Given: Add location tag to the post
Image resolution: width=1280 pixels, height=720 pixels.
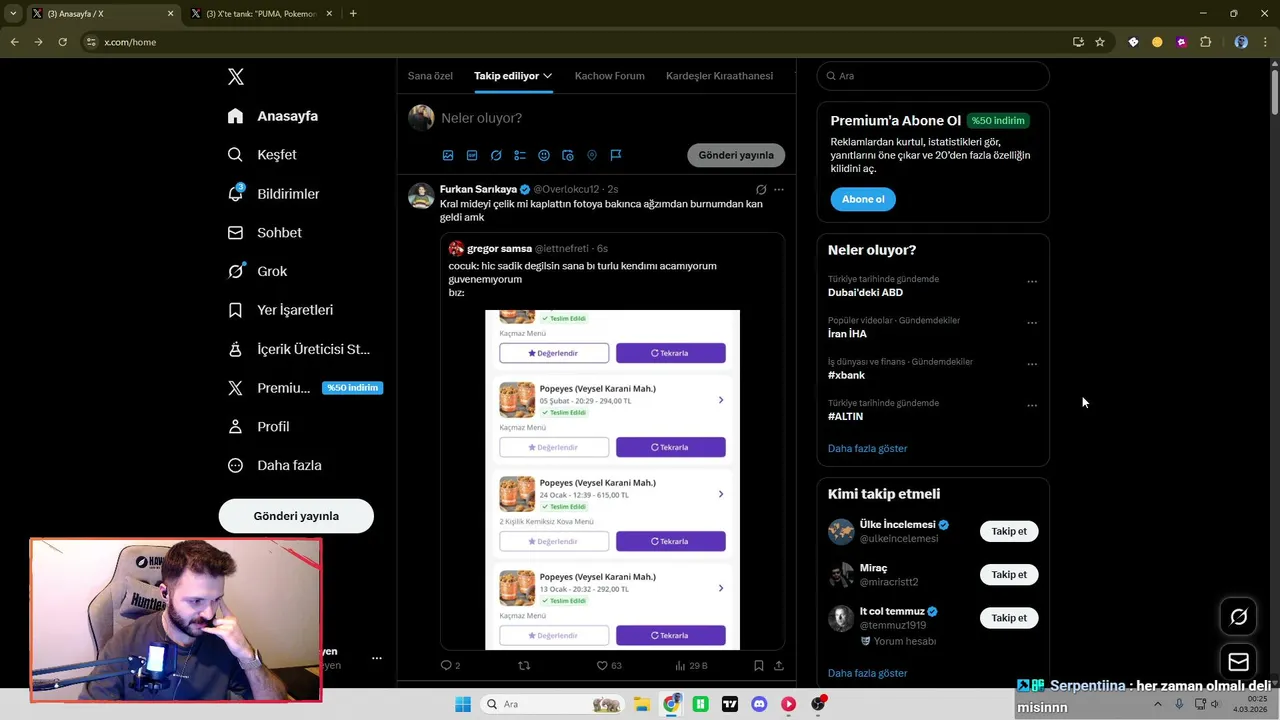Looking at the screenshot, I should pos(592,155).
